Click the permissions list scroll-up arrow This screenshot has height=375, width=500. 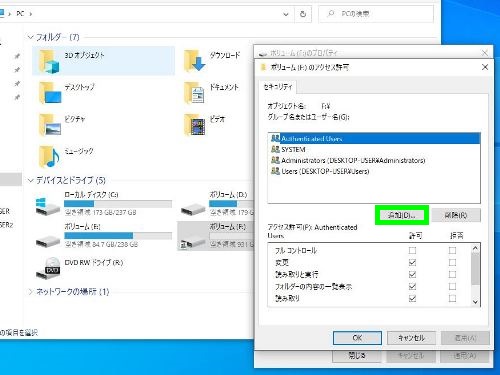476,248
